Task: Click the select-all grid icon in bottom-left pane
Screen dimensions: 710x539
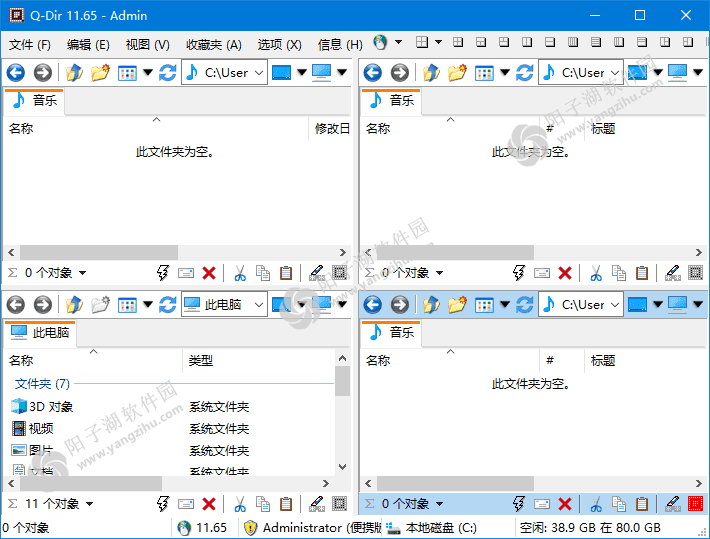Action: (339, 504)
